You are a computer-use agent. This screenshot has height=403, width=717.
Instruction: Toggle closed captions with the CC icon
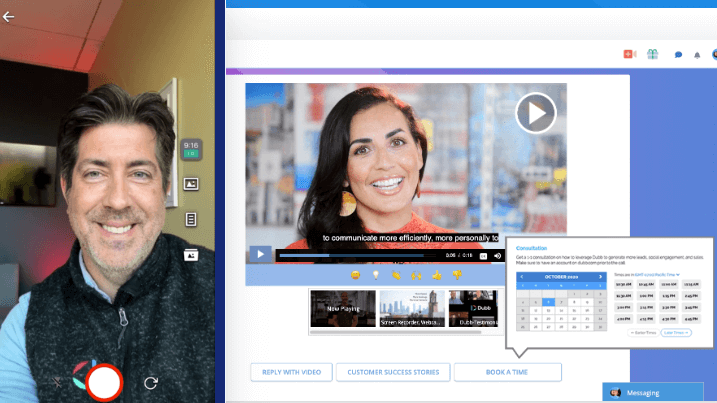click(x=483, y=256)
